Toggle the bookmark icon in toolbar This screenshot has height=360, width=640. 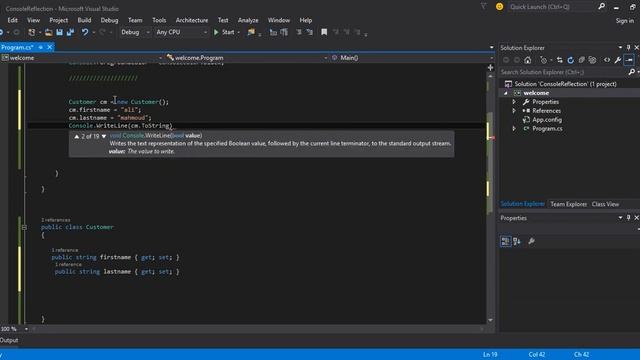[324, 32]
